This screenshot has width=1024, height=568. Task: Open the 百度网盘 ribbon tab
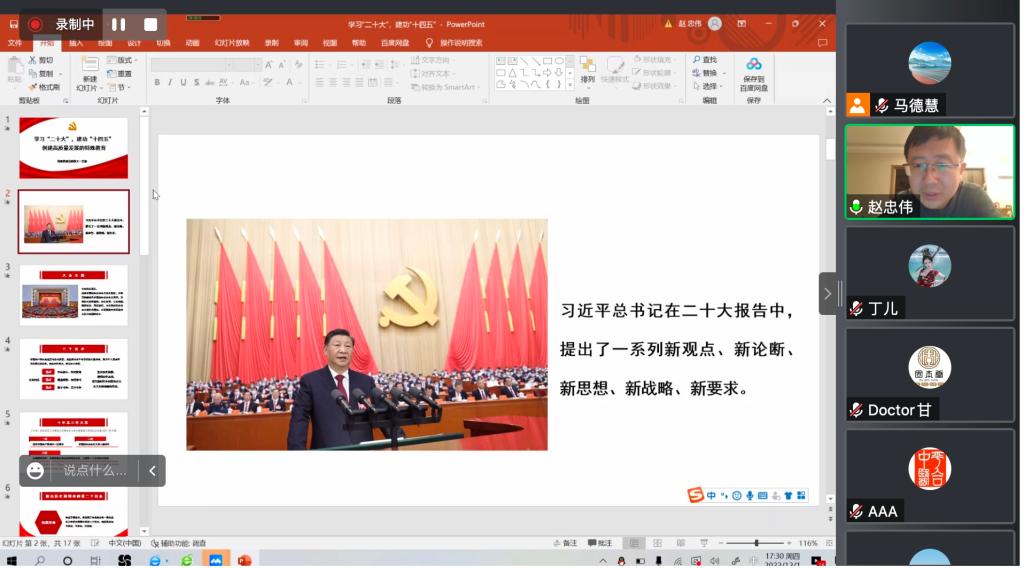point(394,43)
